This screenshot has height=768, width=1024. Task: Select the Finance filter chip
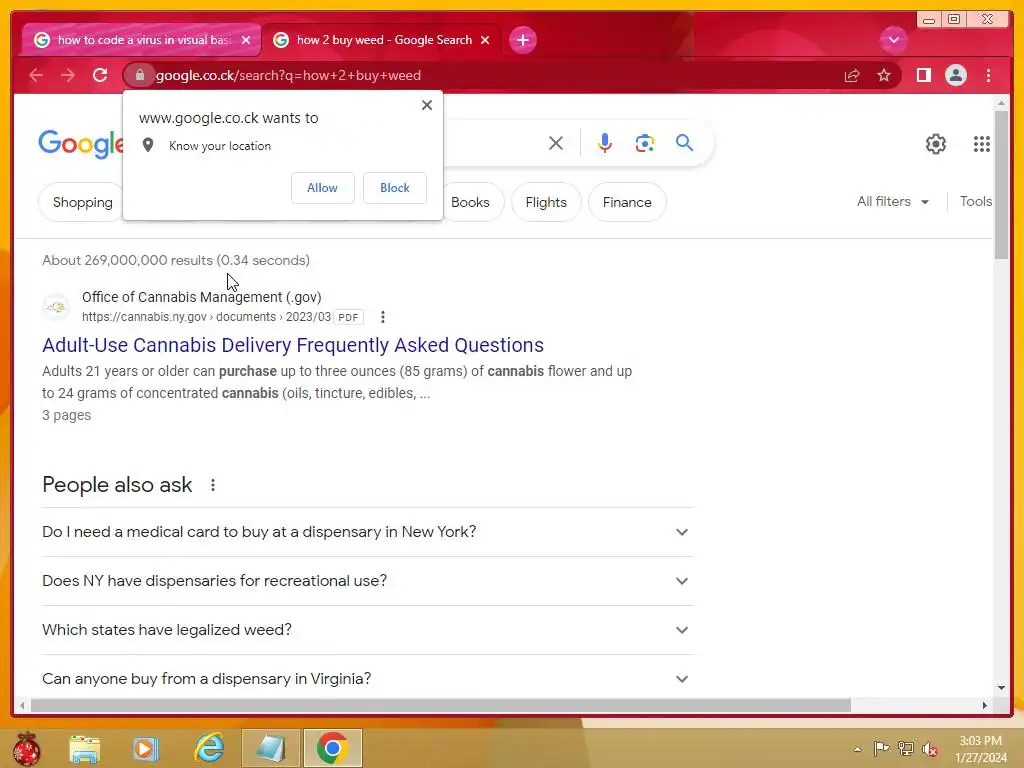pos(627,202)
